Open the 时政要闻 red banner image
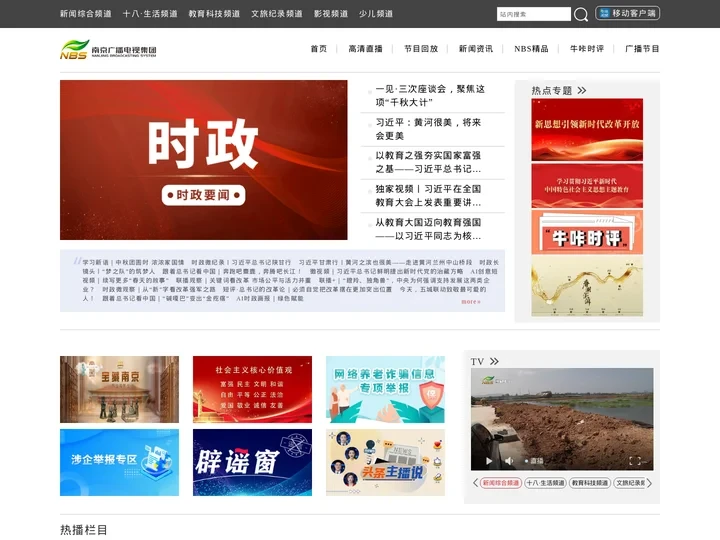Viewport: 720px width, 540px height. tap(203, 160)
